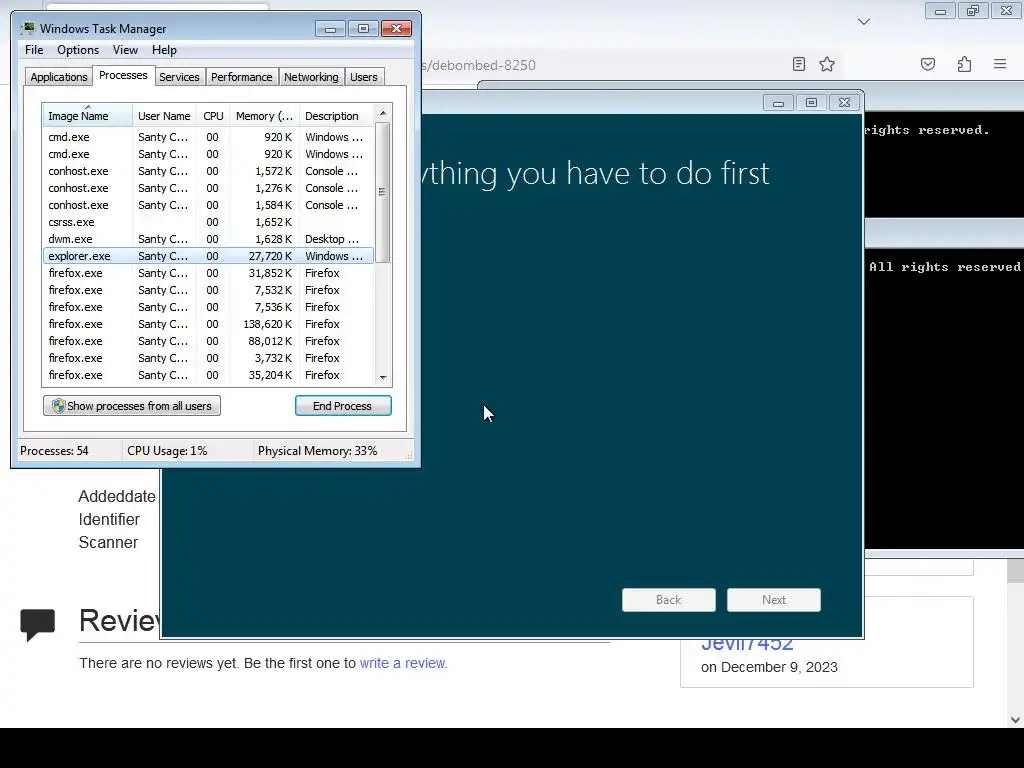Expand the Firefox tab list chevron
Screen dimensions: 1024x768
point(863,22)
